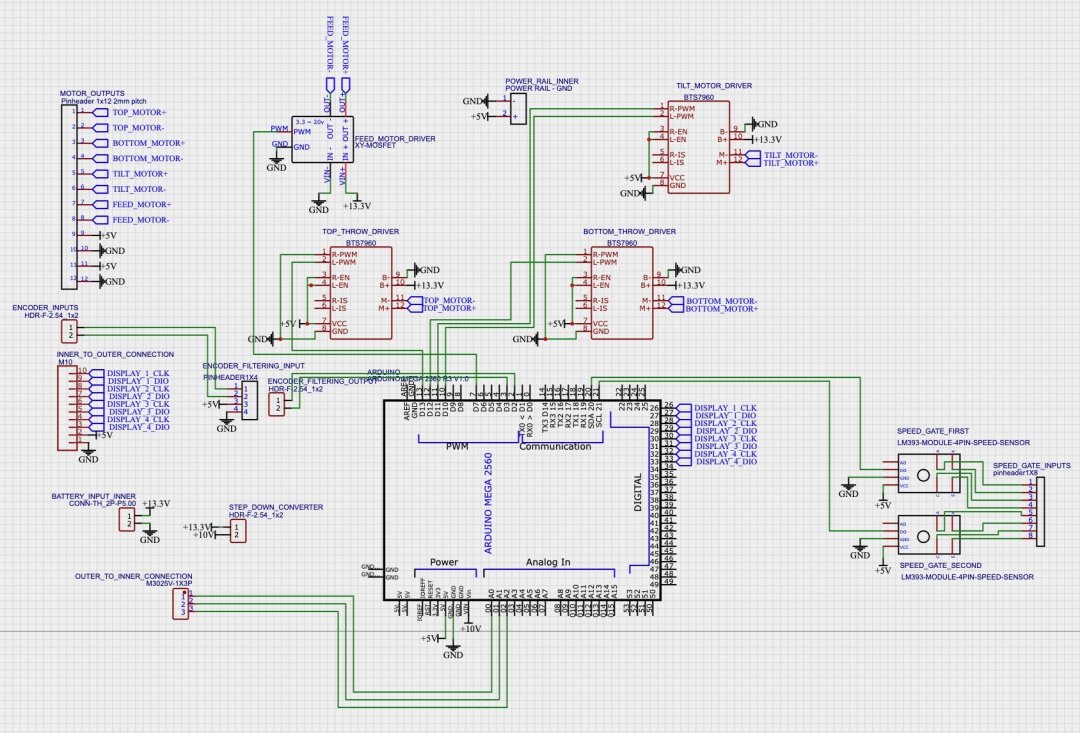Select the ENCODER_INPUTS 2-pin header symbol

pos(69,331)
